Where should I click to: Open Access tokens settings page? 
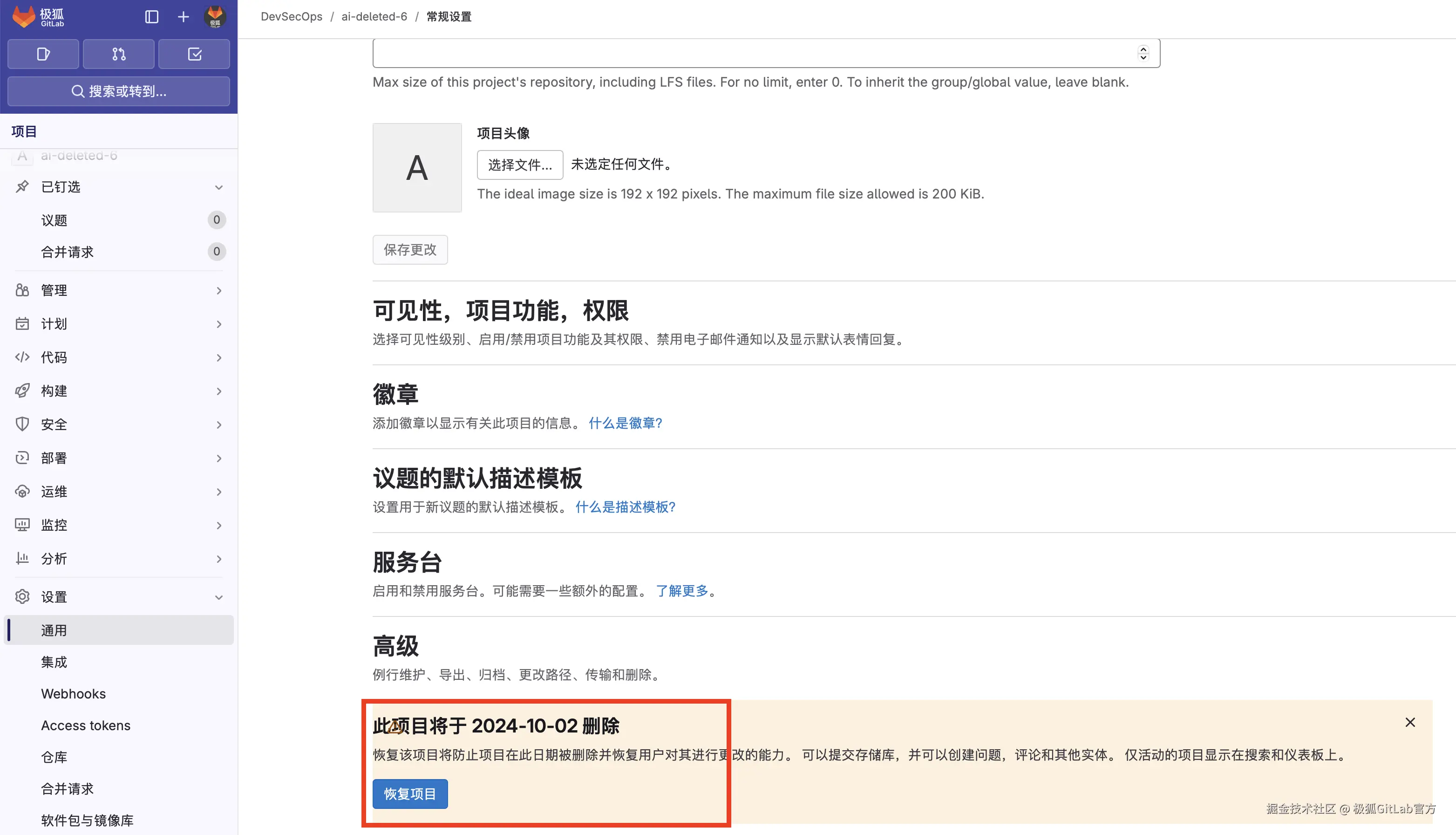click(85, 725)
